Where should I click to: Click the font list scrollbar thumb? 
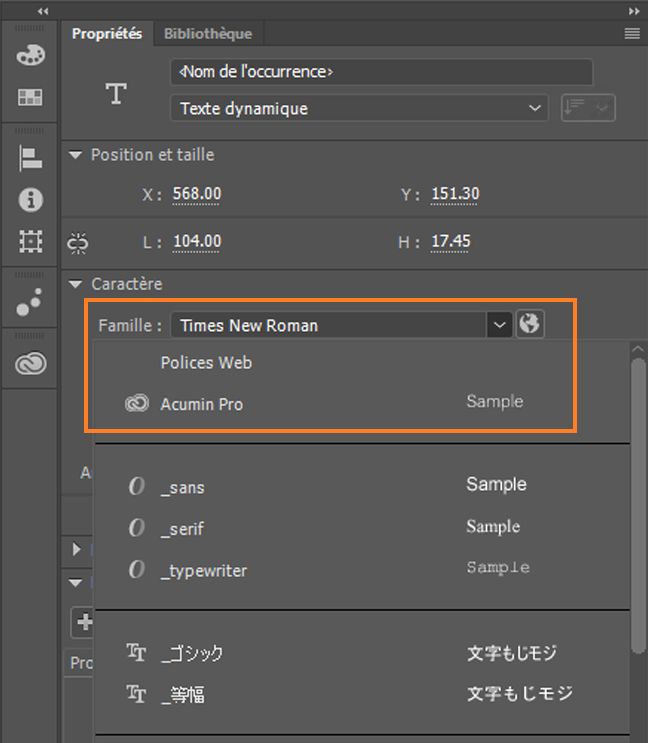click(639, 506)
